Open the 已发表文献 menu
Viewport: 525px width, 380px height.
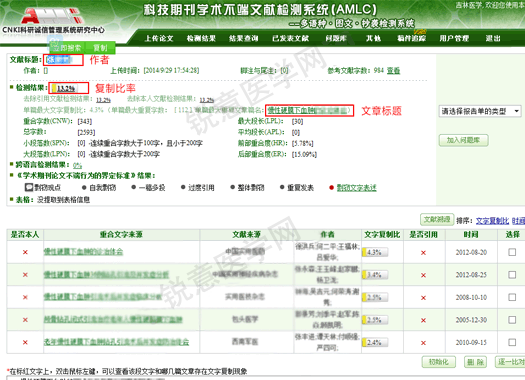[290, 39]
